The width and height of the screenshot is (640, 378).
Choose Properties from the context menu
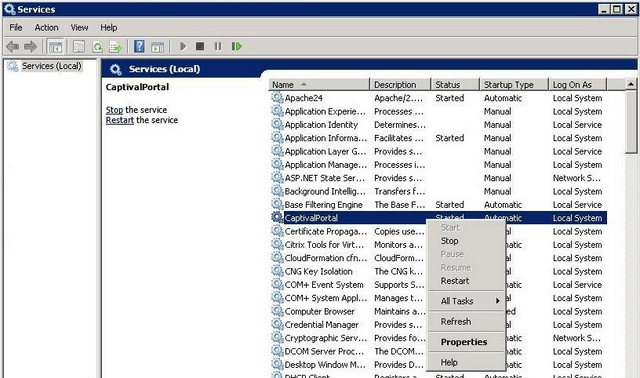point(464,342)
